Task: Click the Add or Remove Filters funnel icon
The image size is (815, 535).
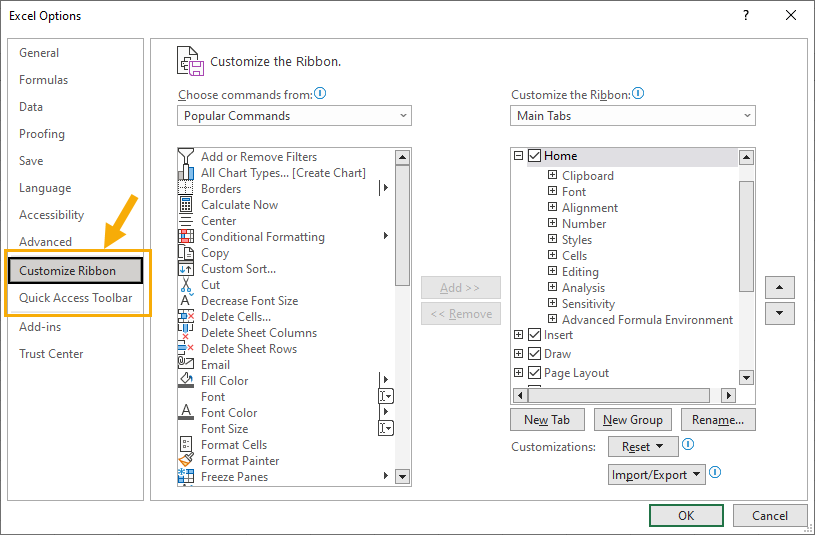Action: (x=186, y=156)
